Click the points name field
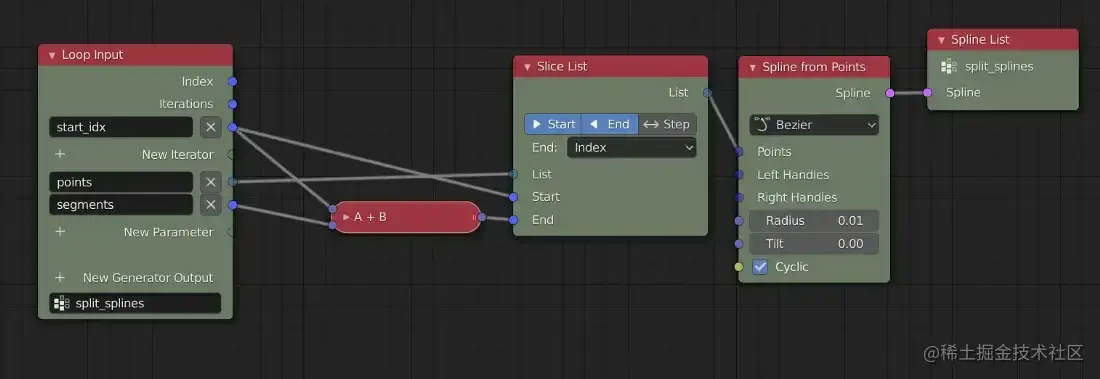Viewport: 1100px width, 379px height. (x=121, y=182)
